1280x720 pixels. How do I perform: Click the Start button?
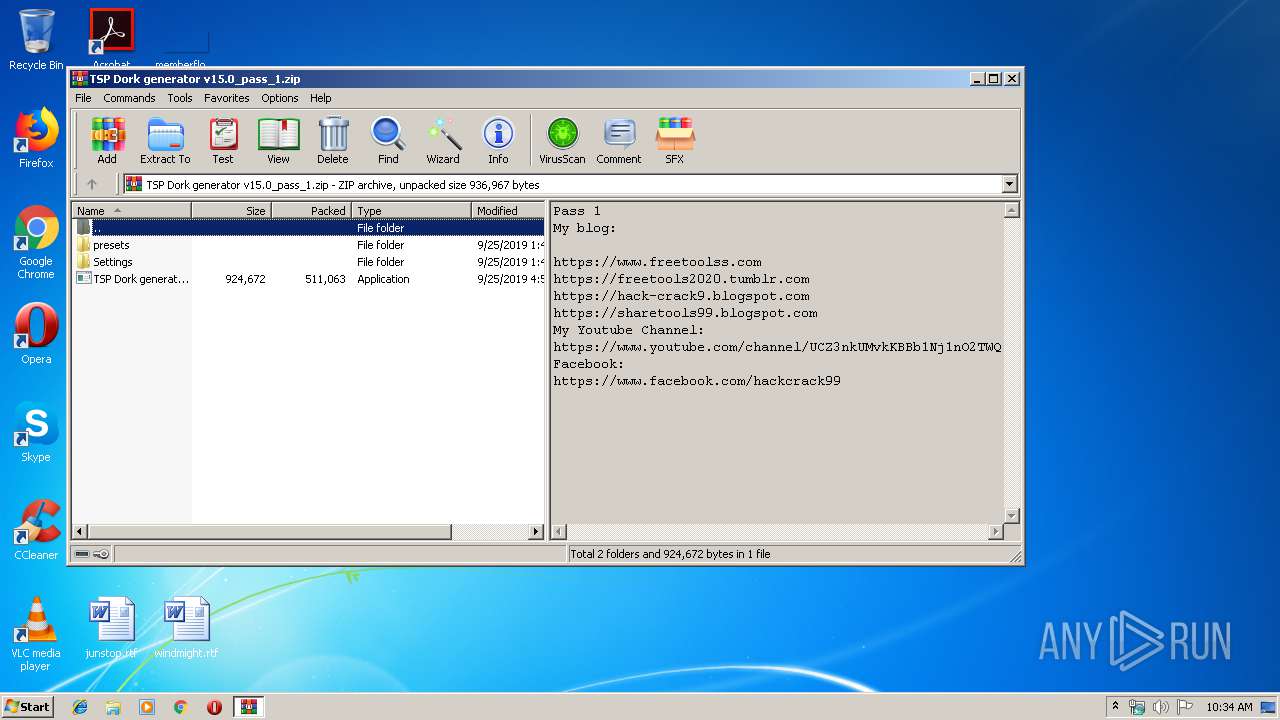(28, 707)
